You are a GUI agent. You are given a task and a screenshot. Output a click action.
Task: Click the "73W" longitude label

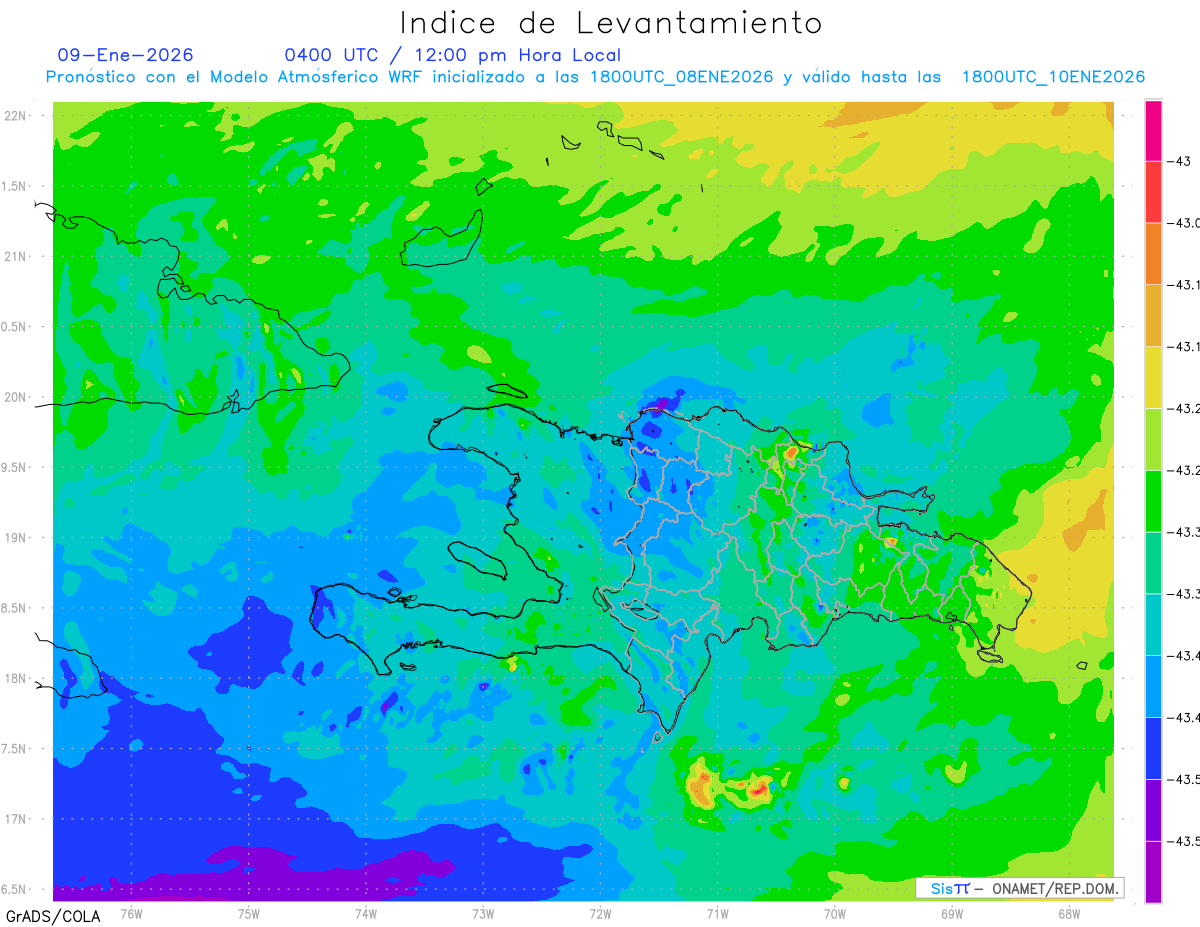[483, 913]
